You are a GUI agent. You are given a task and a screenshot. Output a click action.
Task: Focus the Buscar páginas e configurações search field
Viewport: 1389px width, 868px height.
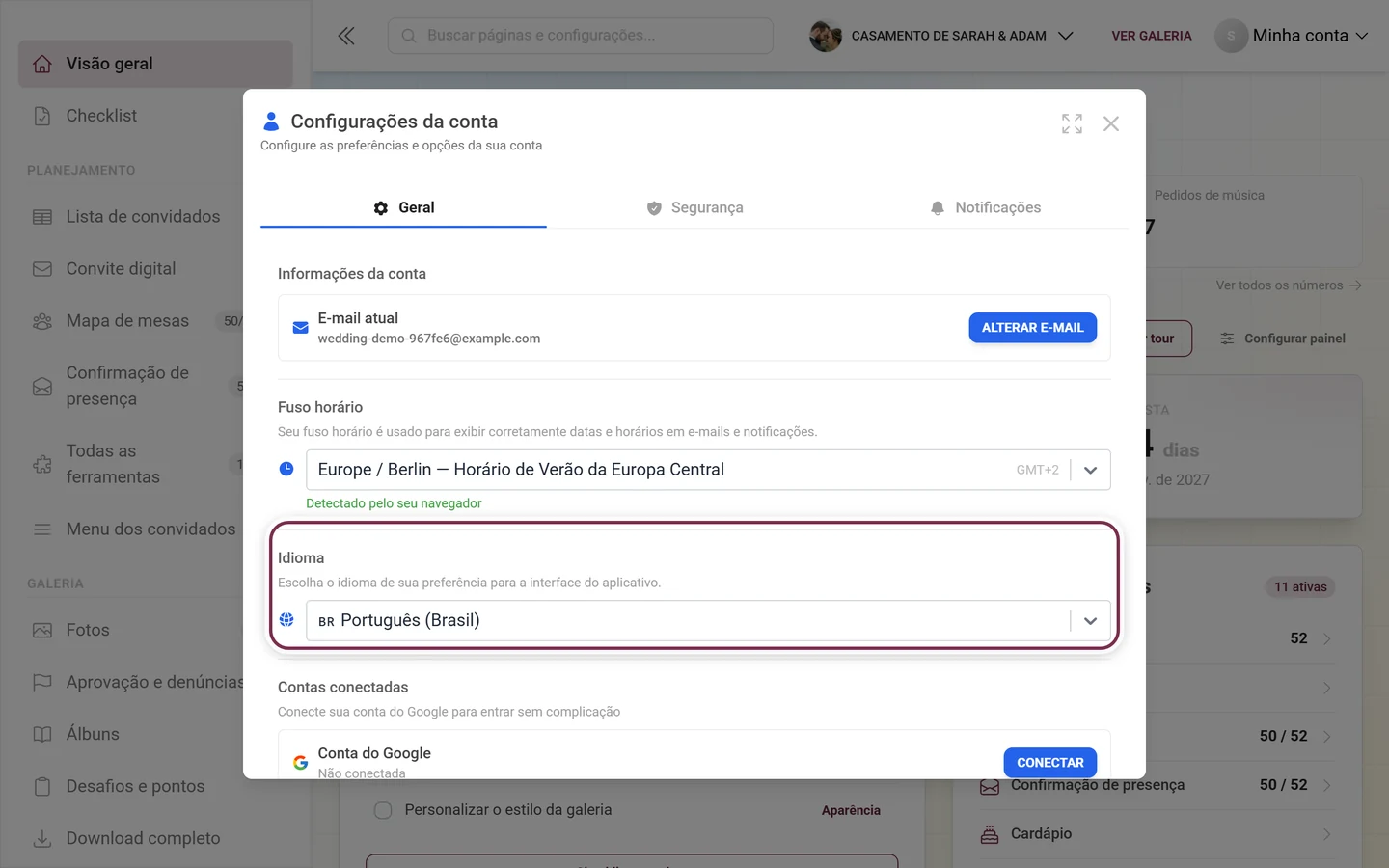point(581,36)
